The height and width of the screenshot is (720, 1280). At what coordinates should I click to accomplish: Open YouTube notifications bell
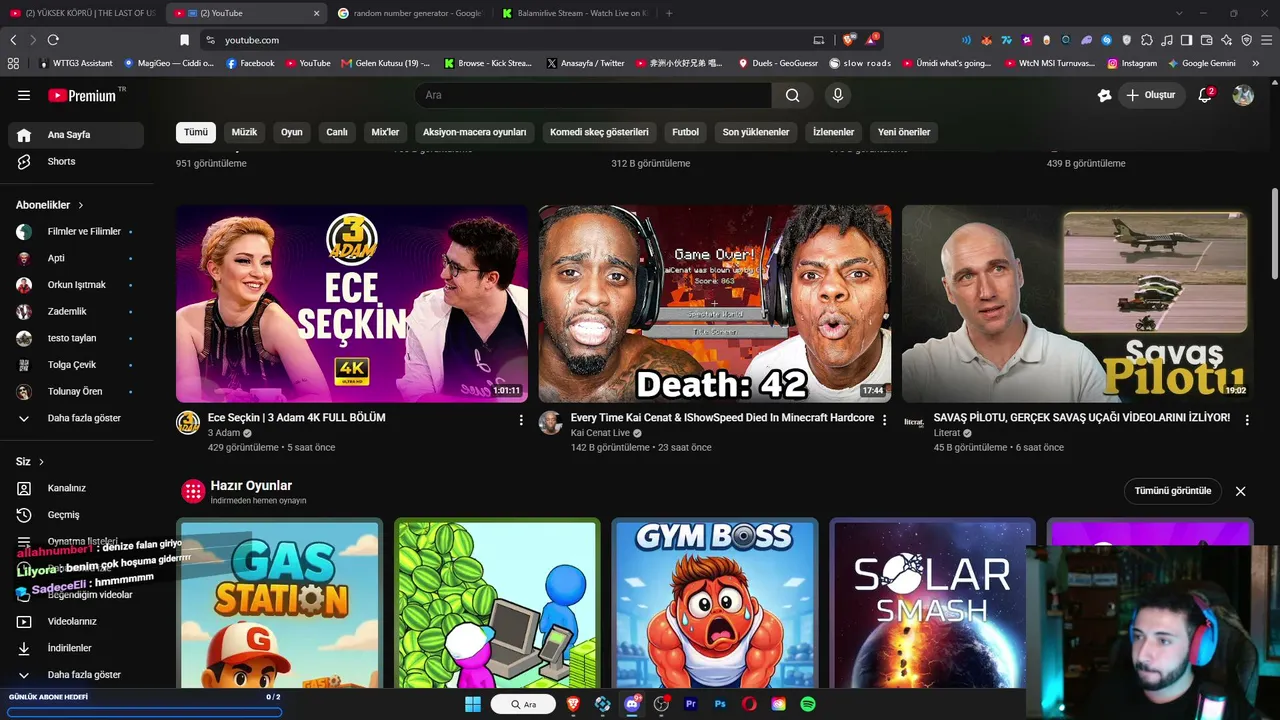tap(1205, 95)
